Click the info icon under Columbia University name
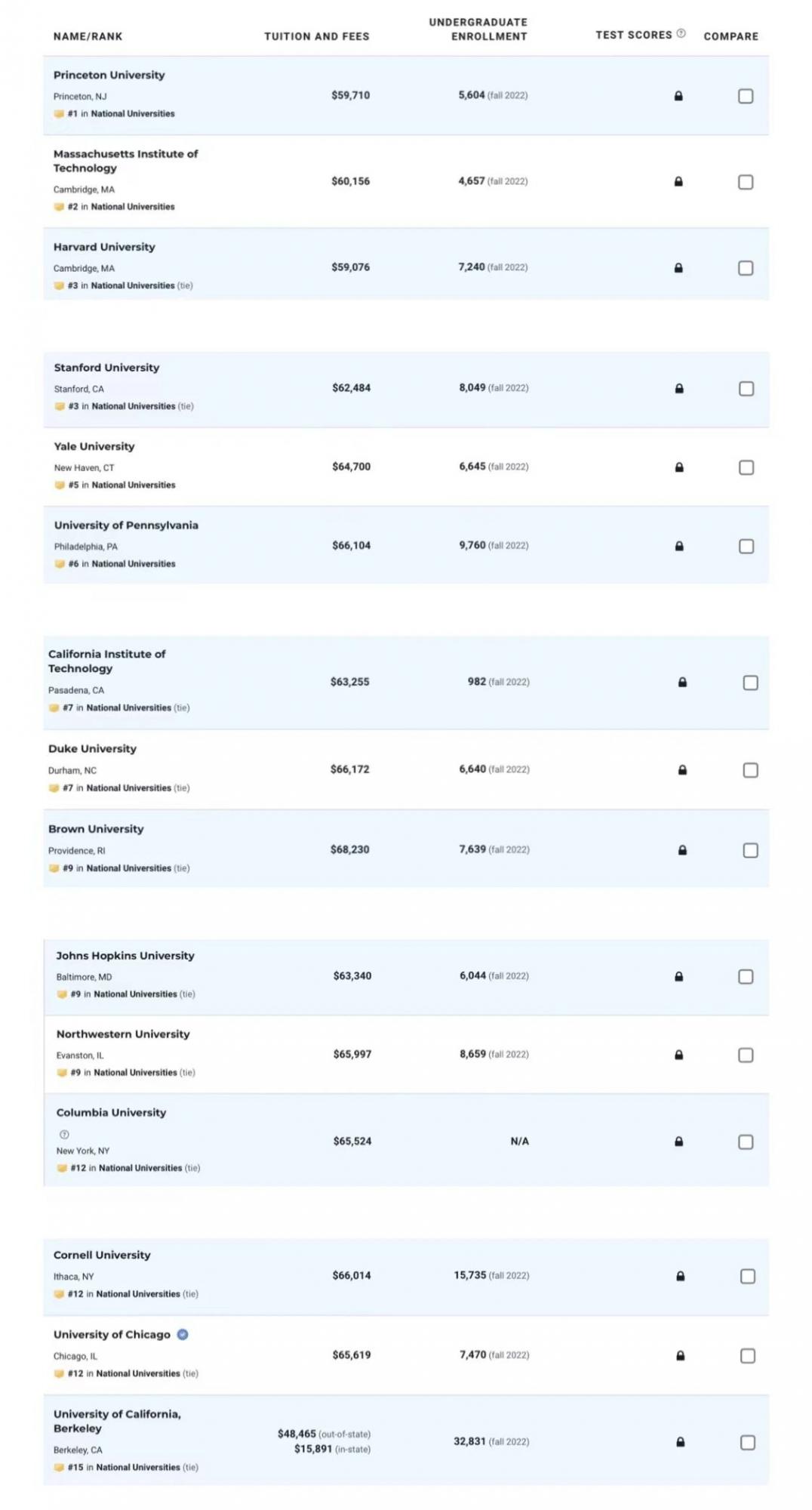Viewport: 812px width, 1510px height. (64, 1134)
